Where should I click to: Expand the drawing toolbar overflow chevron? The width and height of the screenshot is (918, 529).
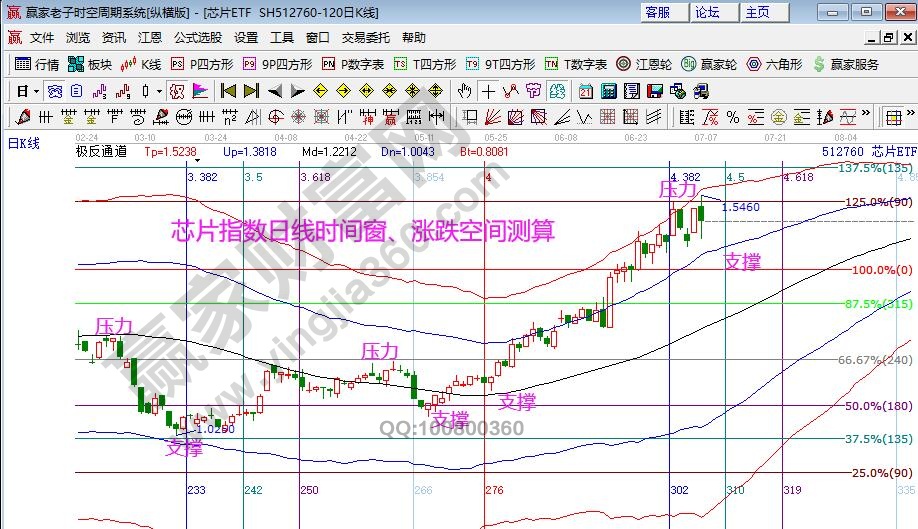[x=866, y=113]
